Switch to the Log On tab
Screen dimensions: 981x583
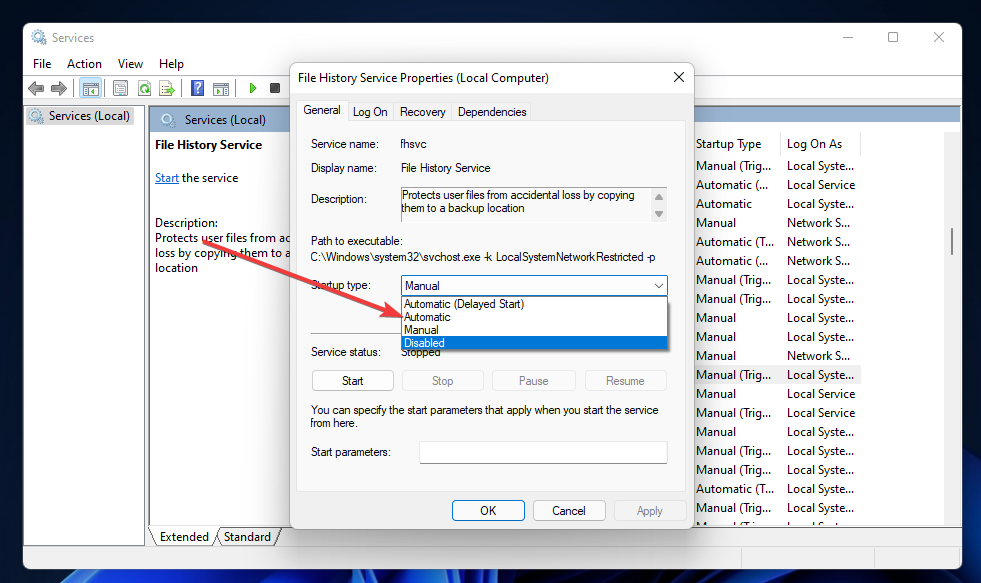(370, 112)
